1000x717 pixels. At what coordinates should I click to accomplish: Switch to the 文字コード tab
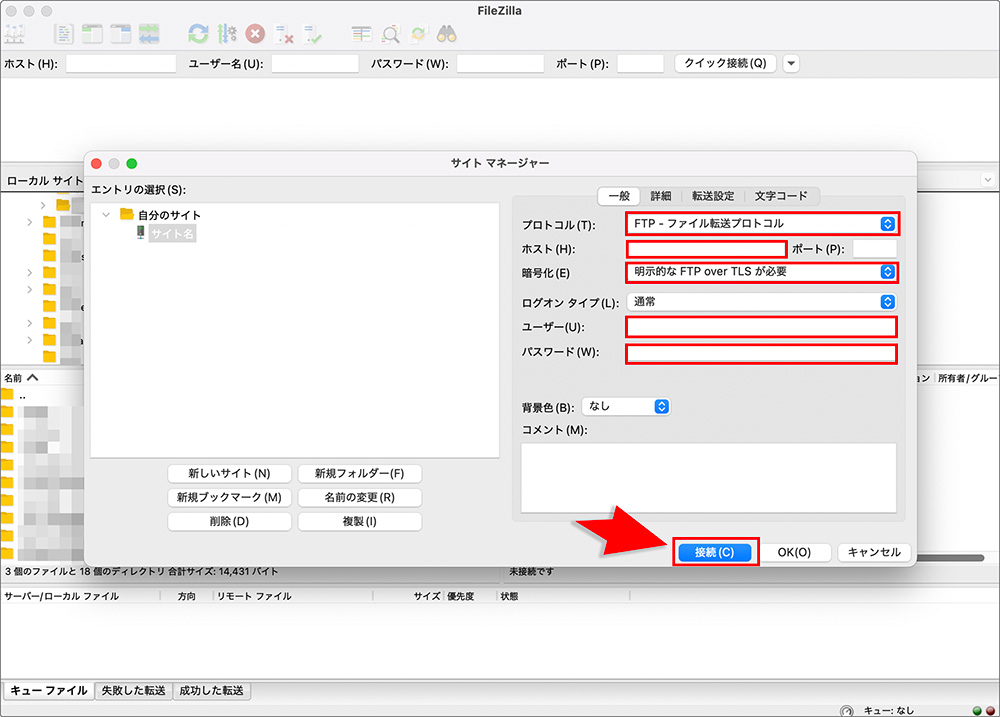[x=781, y=196]
